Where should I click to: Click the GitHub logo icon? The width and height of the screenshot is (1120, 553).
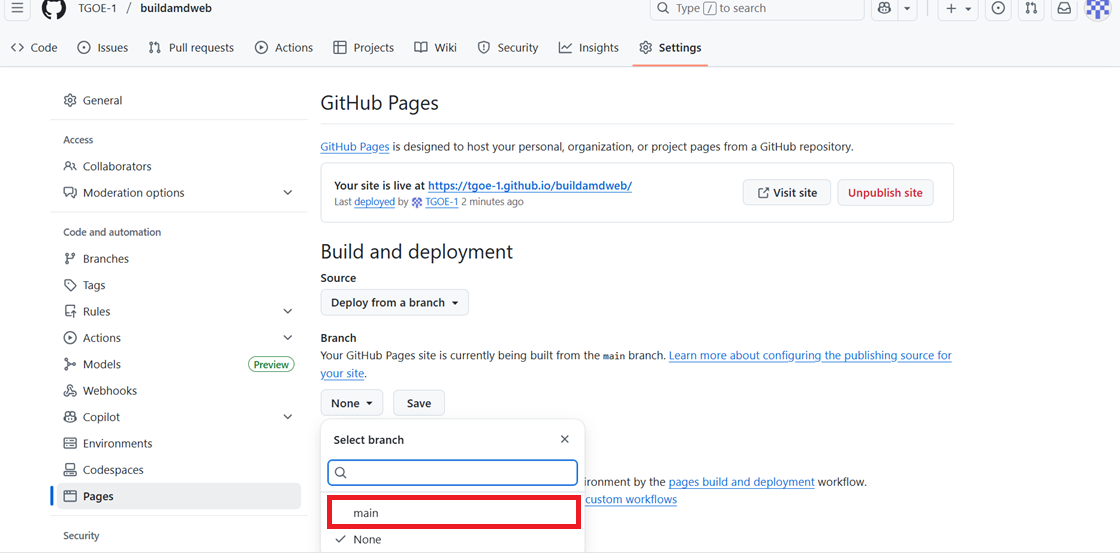(54, 9)
